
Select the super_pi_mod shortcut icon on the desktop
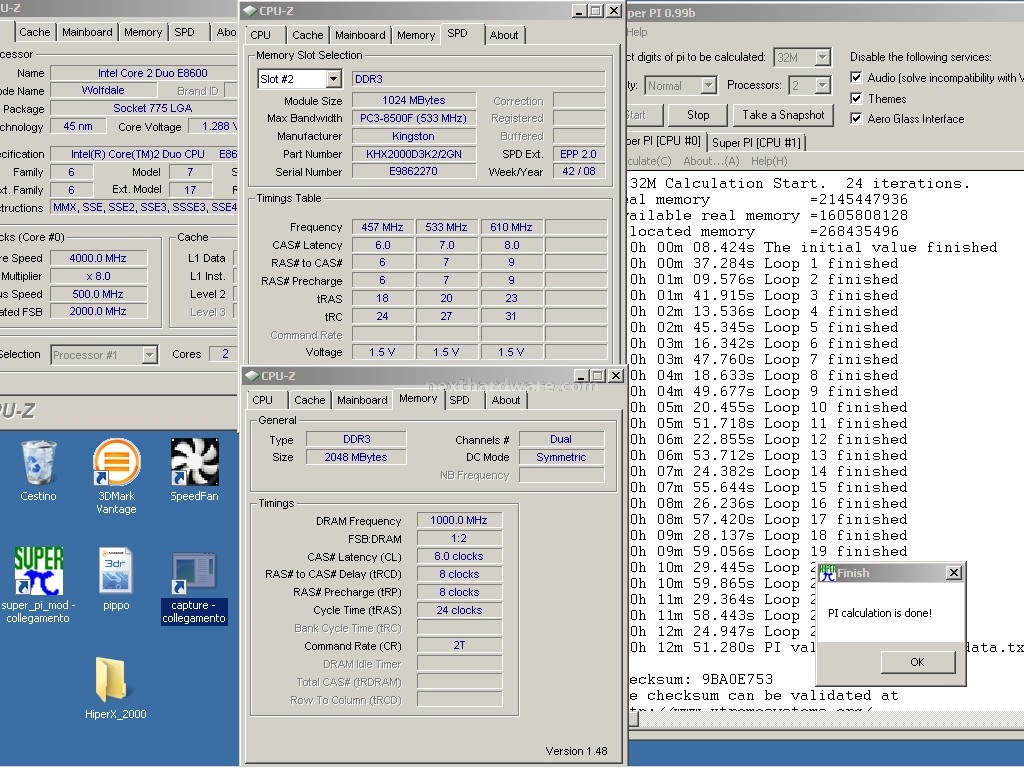38,571
